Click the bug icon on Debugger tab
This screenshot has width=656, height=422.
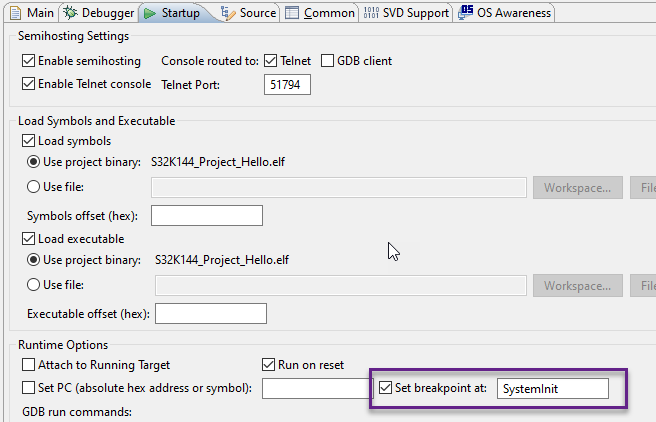70,13
